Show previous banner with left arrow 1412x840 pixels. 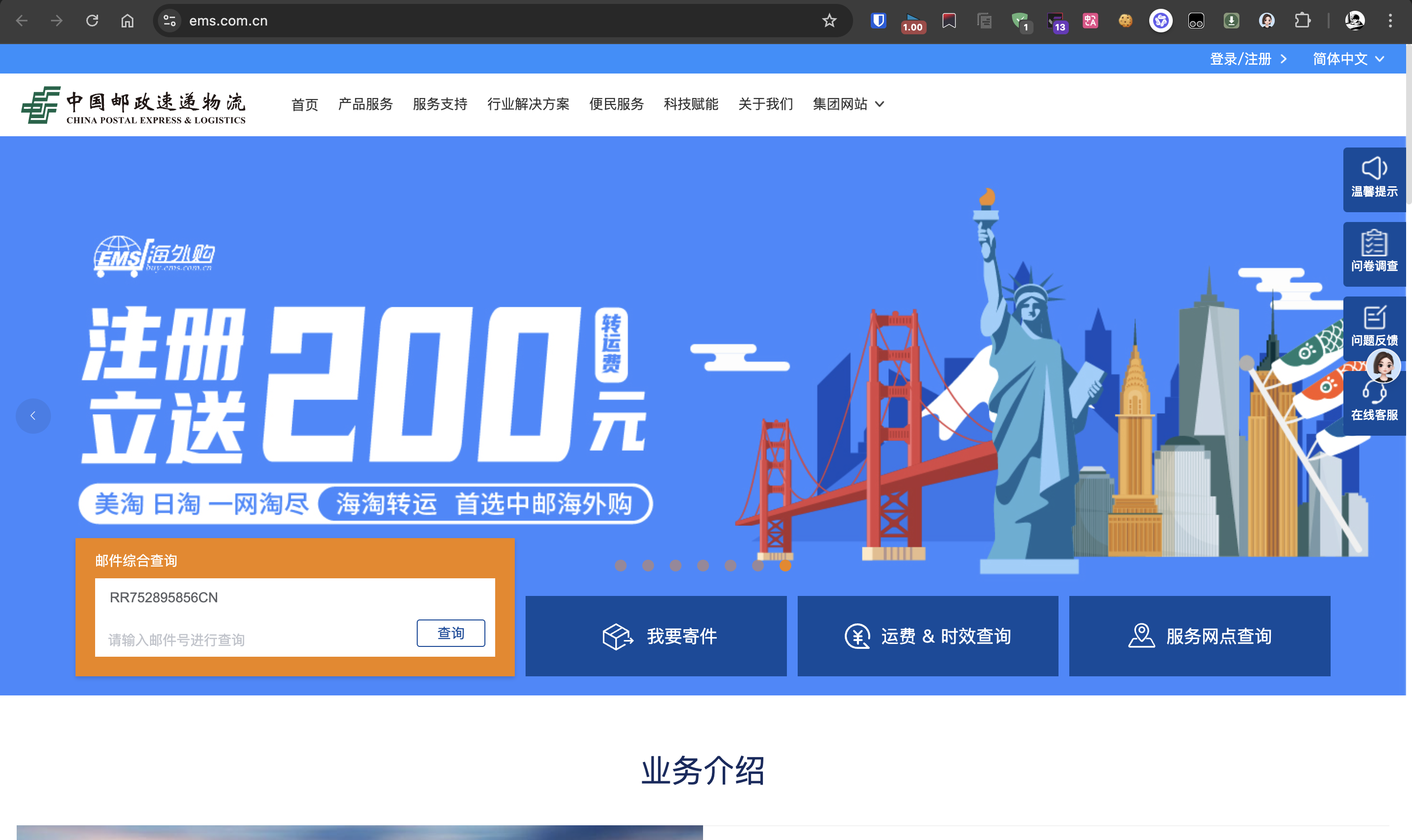click(33, 416)
